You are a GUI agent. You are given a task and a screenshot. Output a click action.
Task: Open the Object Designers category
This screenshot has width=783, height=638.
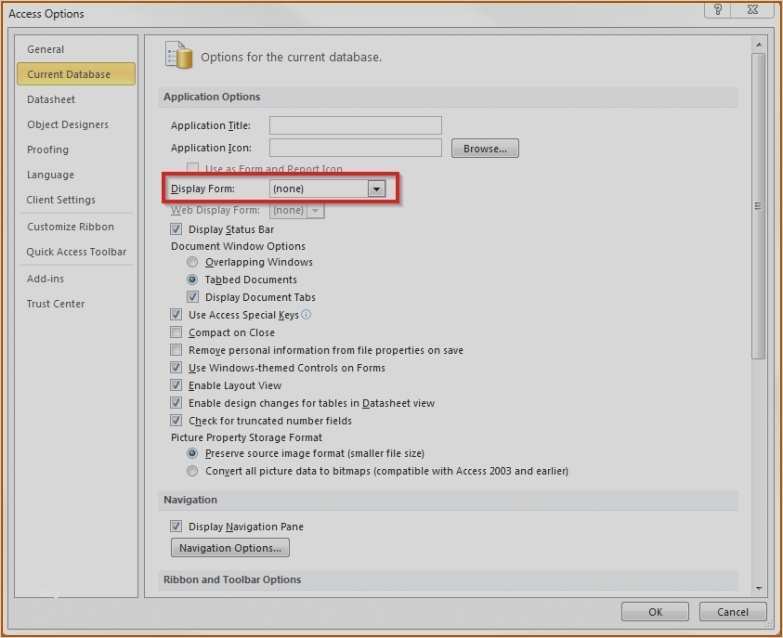76,124
